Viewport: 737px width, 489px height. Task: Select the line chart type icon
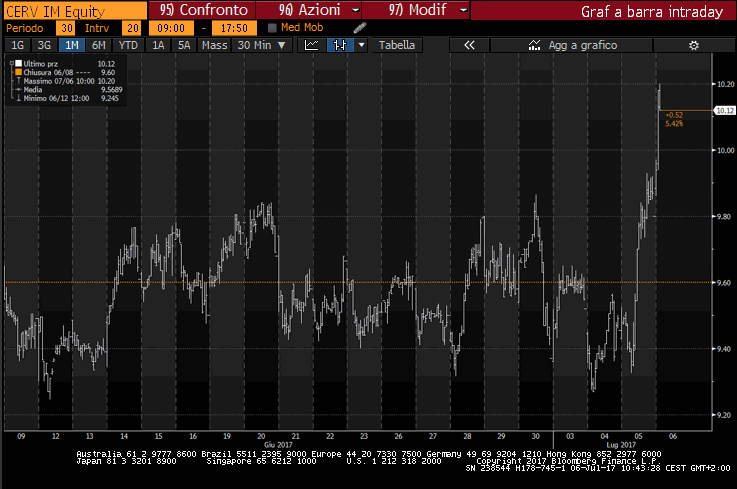311,45
